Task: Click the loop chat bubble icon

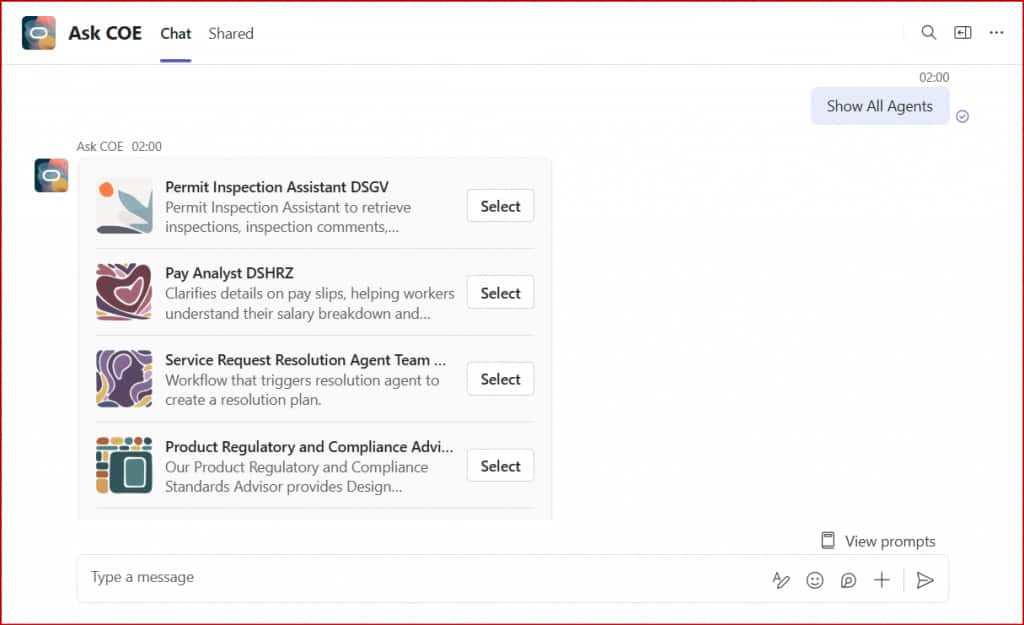Action: pyautogui.click(x=848, y=580)
